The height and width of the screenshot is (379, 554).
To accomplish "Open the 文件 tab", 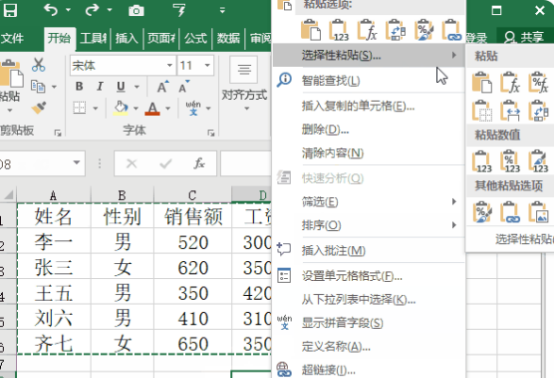I will (12, 38).
